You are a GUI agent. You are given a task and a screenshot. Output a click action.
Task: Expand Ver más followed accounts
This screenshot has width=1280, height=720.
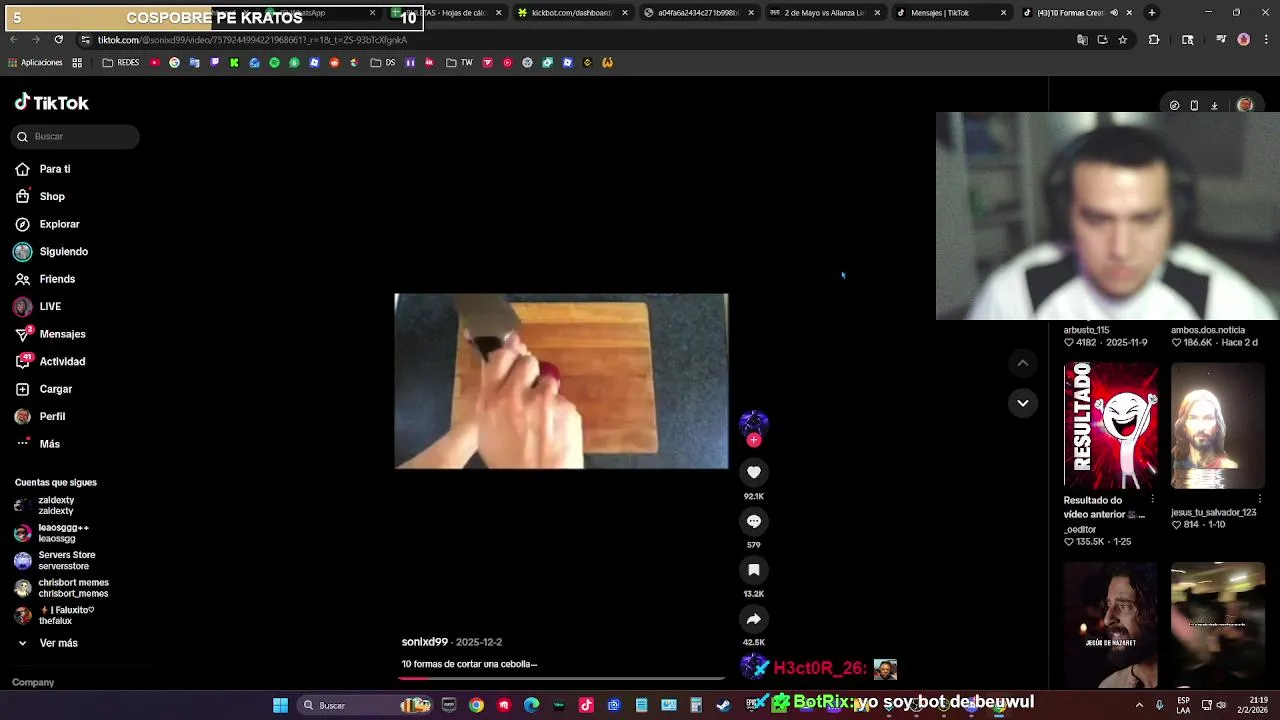tap(47, 643)
